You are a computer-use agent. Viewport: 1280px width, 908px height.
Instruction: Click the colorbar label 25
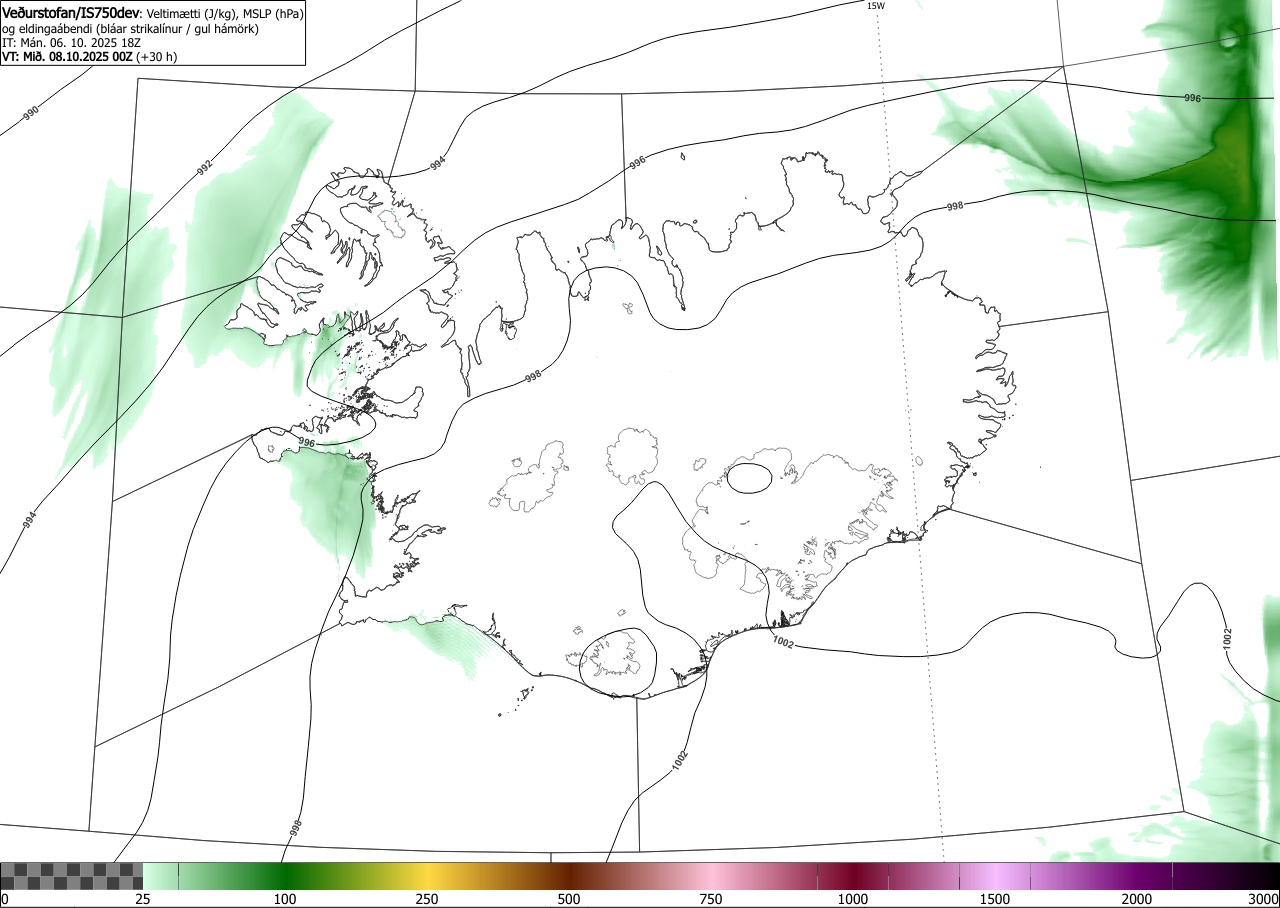point(143,899)
